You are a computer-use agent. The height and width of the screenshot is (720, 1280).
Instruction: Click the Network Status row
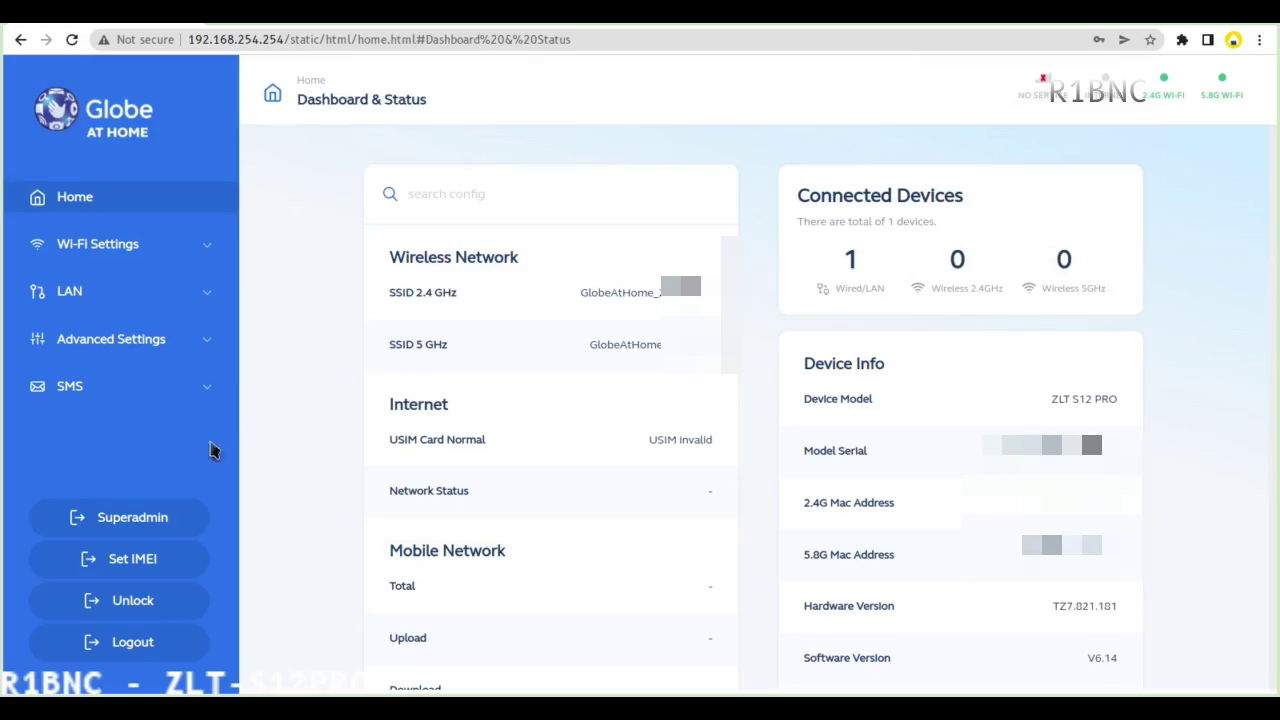pos(550,491)
